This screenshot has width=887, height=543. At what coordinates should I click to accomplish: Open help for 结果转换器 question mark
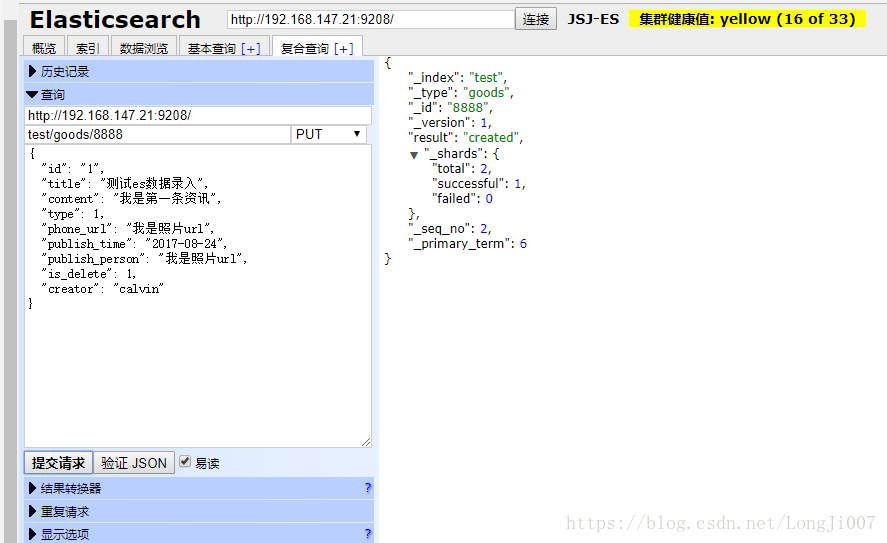point(368,488)
